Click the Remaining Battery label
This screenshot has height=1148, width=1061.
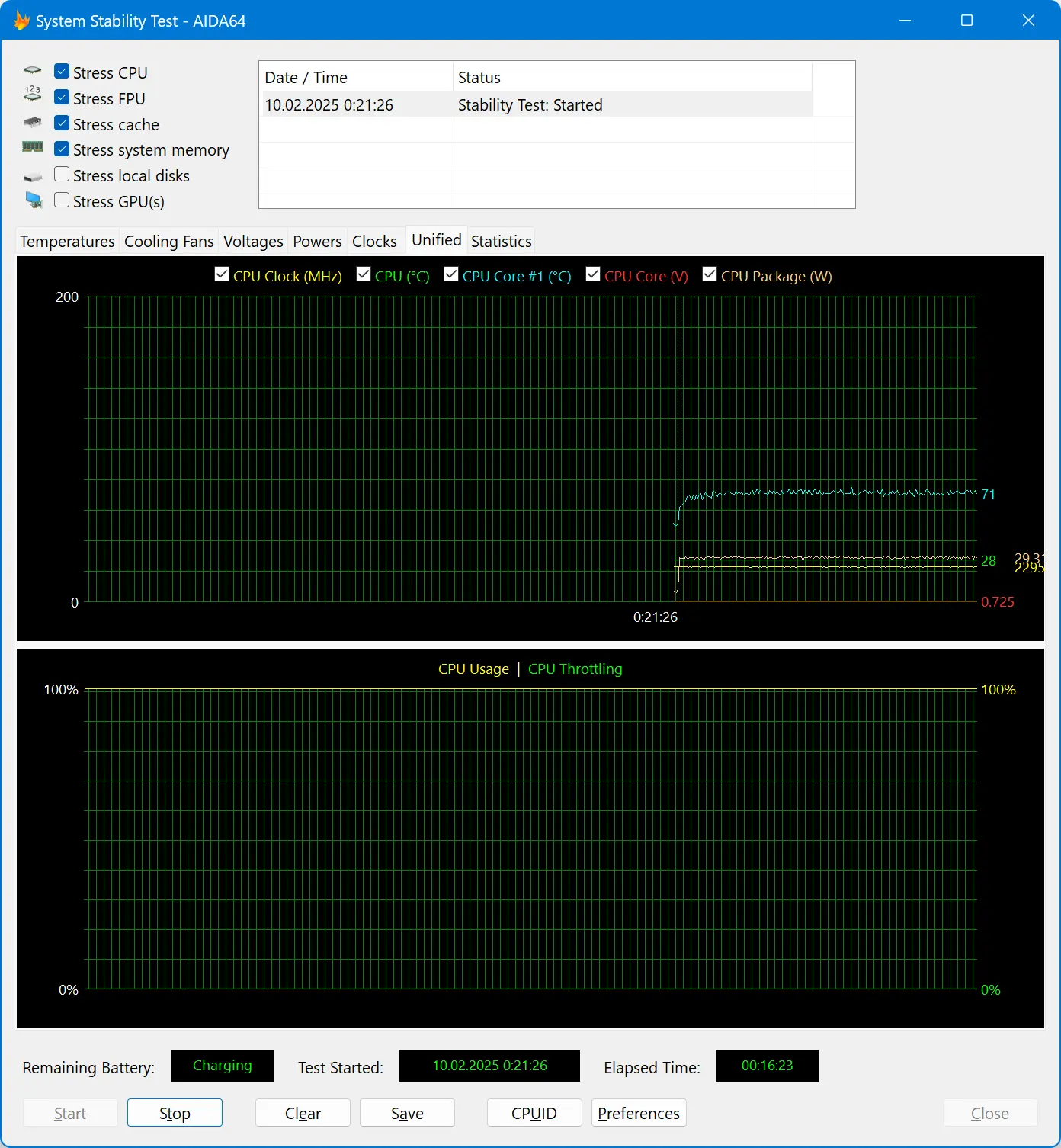click(x=88, y=1067)
